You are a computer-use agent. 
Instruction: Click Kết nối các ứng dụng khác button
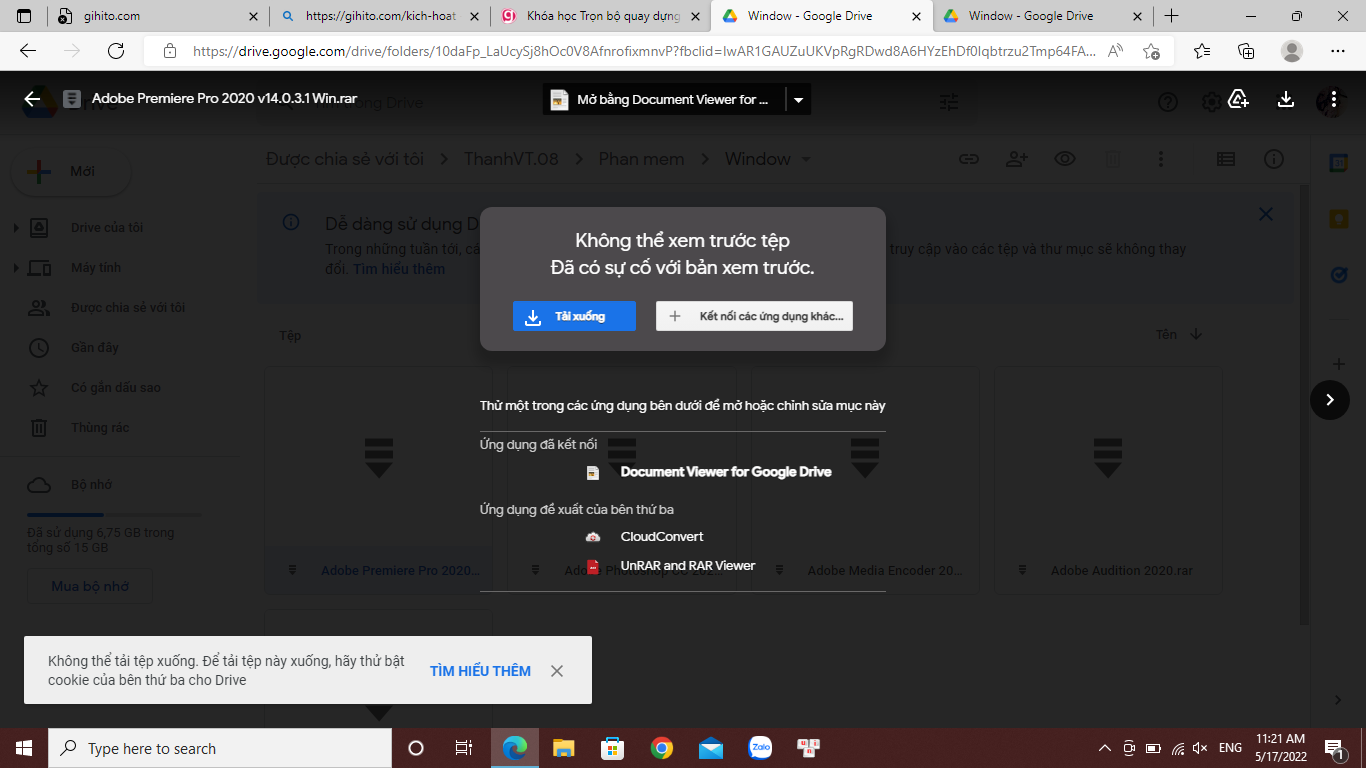tap(754, 316)
